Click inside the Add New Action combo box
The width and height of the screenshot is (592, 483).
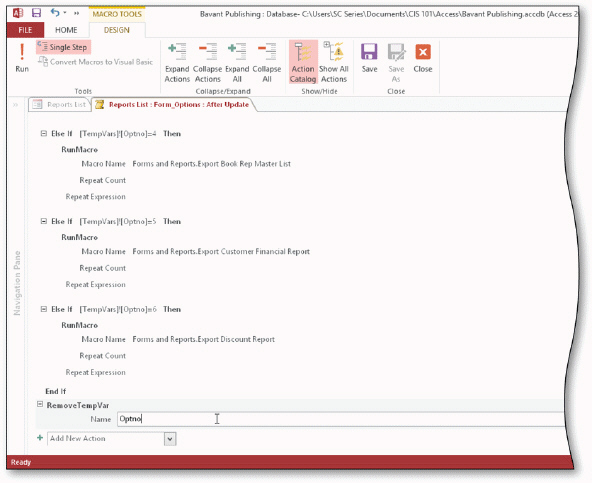106,439
